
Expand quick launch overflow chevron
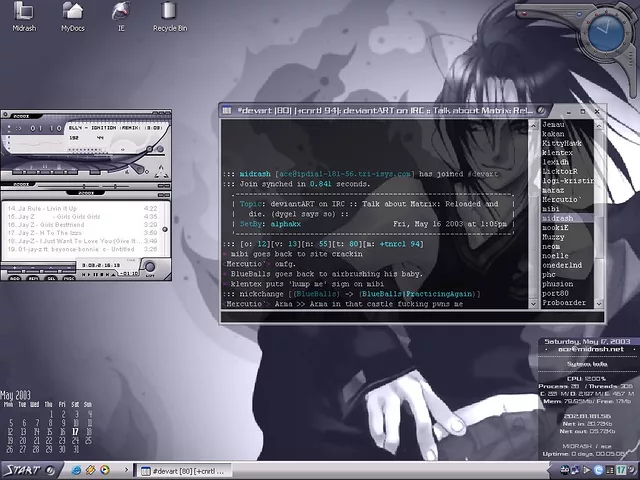[126, 470]
